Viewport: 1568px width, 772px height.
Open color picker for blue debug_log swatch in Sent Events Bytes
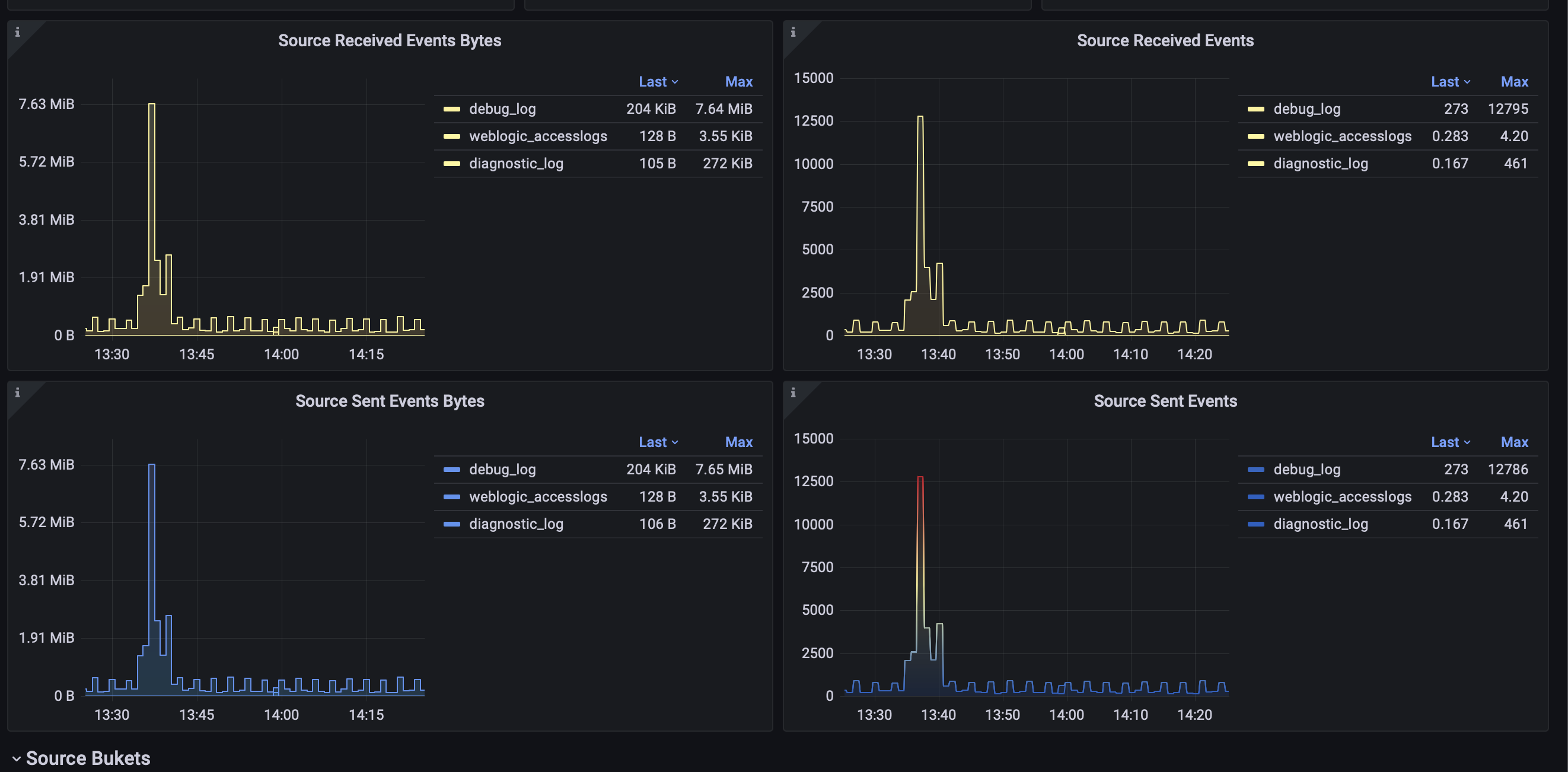[x=452, y=470]
